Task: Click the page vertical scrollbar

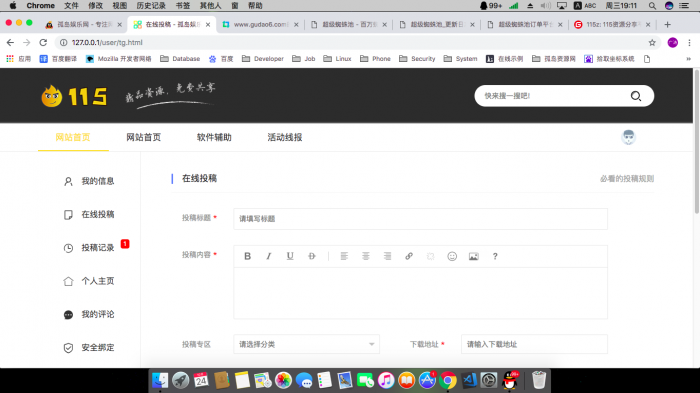Action: click(696, 142)
